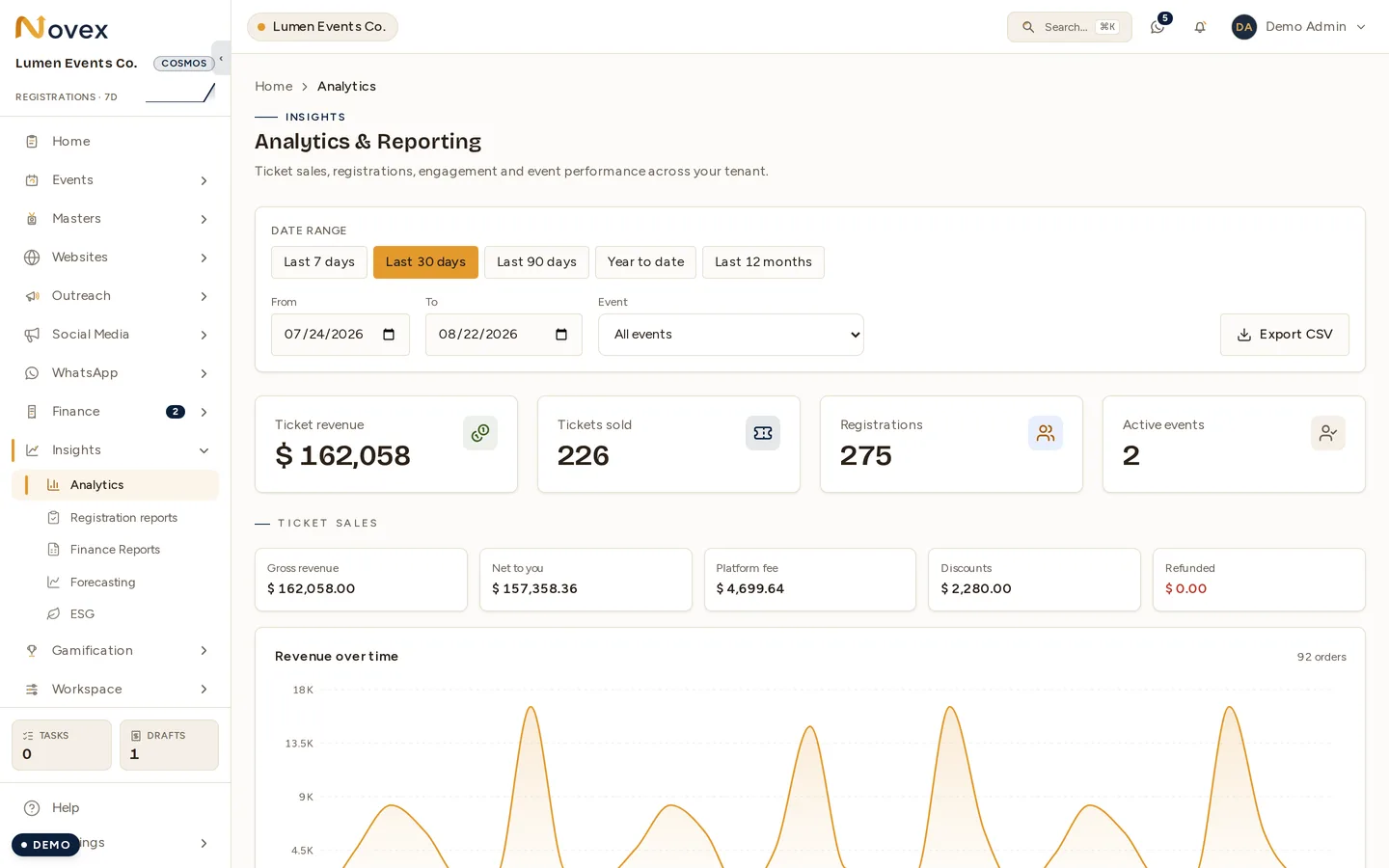Go to Analytics sidebar item
1389x868 pixels.
(x=116, y=485)
